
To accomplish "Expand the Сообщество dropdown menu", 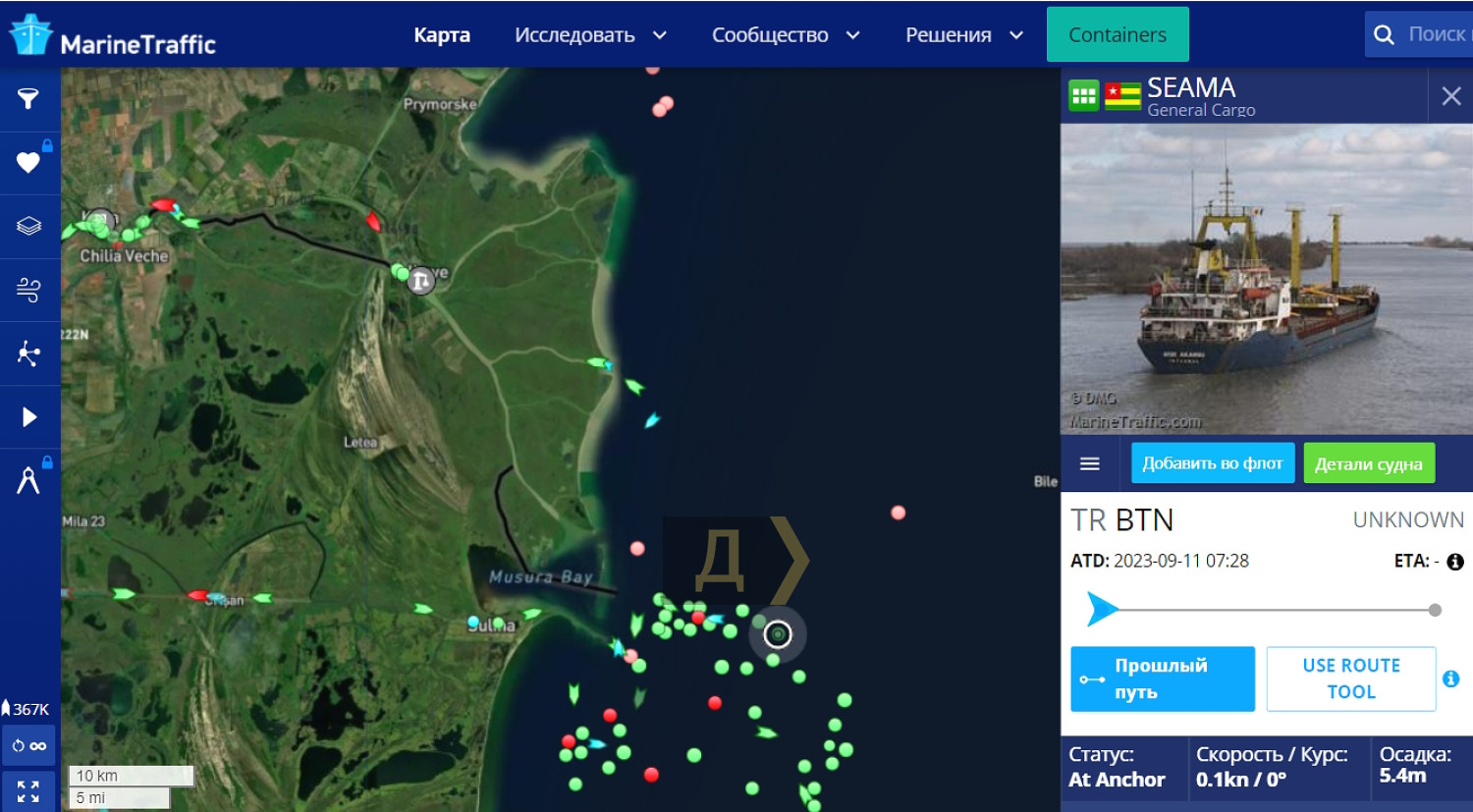I will tap(786, 35).
